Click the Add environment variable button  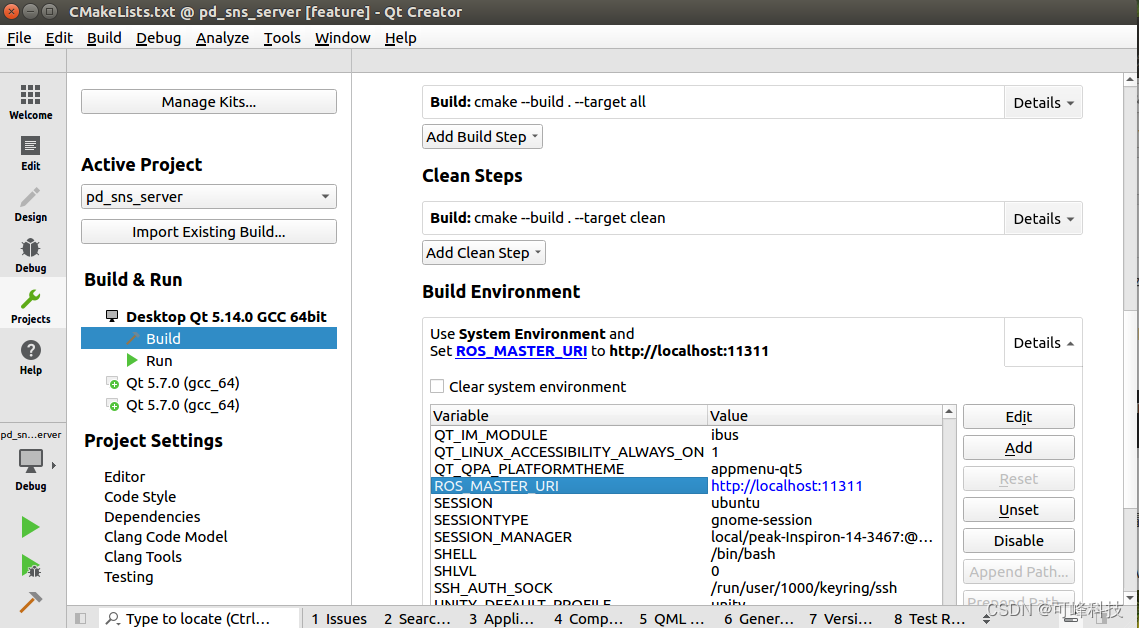click(x=1018, y=448)
